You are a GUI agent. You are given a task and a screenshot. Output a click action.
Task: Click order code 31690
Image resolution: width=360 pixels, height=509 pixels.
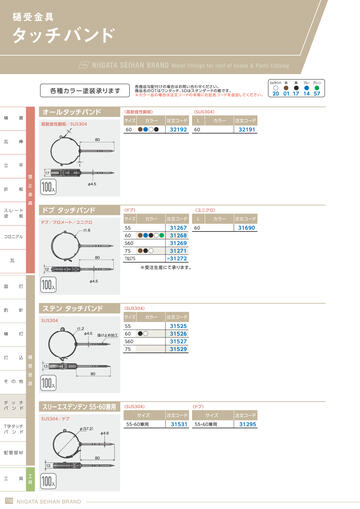(246, 228)
